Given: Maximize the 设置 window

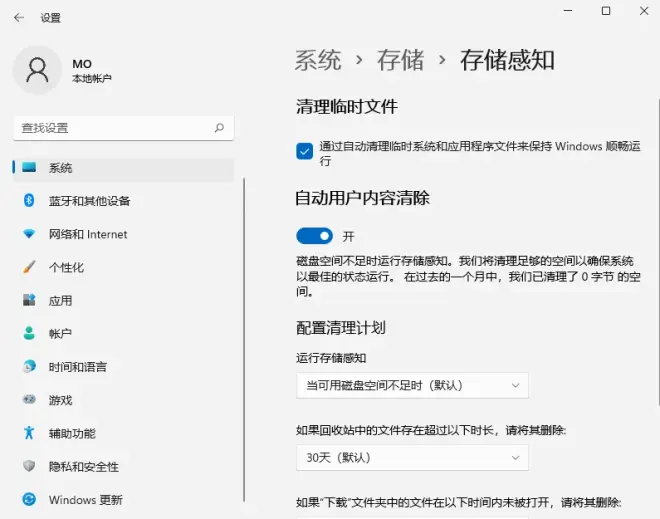Looking at the screenshot, I should 606,11.
